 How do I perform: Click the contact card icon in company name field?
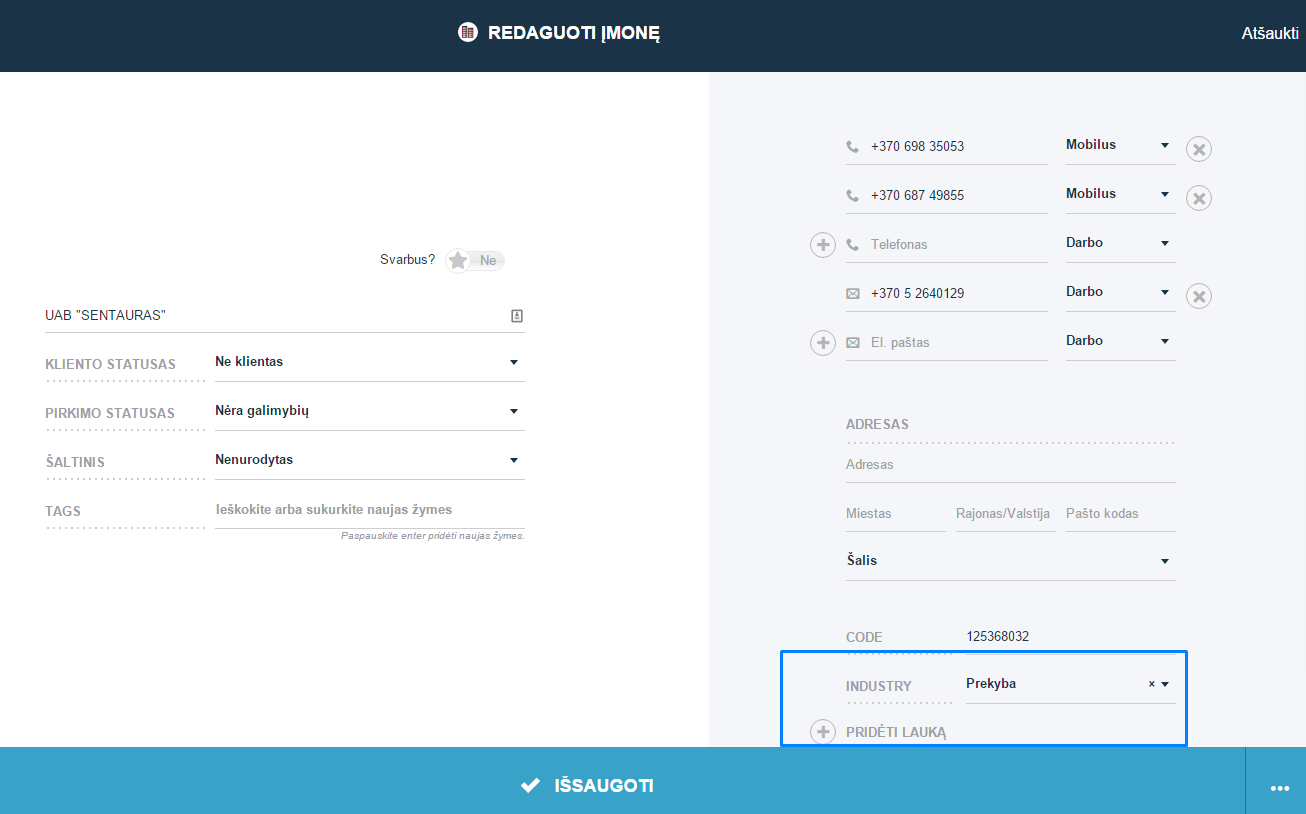click(517, 316)
